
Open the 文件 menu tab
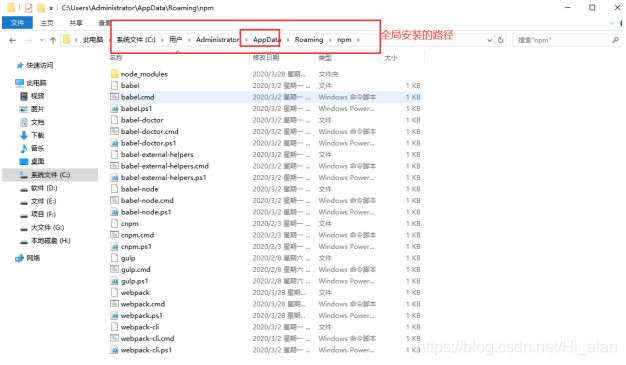(x=17, y=23)
